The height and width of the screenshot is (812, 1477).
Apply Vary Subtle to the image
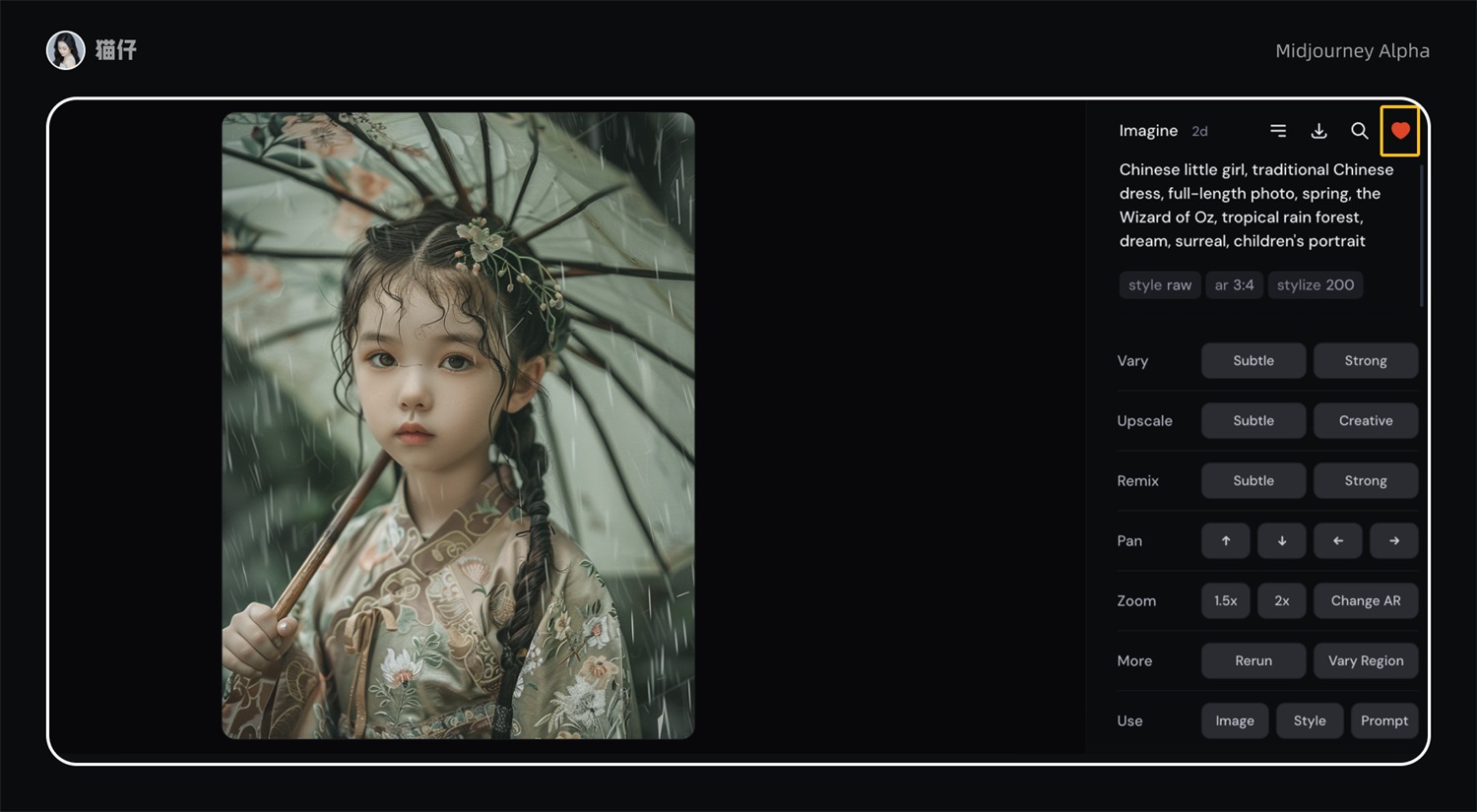coord(1252,360)
